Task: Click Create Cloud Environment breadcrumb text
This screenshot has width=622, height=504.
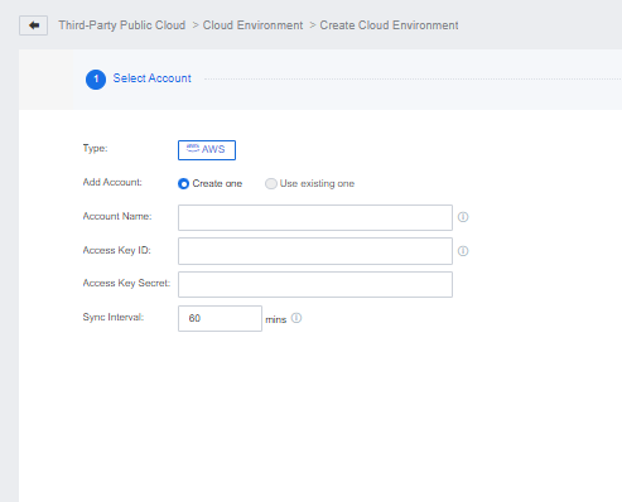Action: (x=389, y=25)
